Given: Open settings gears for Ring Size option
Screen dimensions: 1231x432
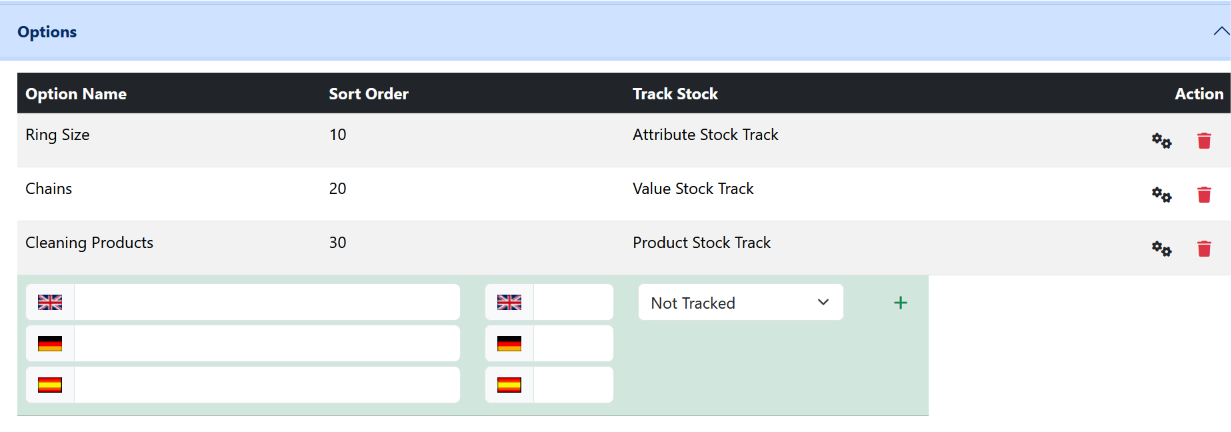Looking at the screenshot, I should [1161, 141].
